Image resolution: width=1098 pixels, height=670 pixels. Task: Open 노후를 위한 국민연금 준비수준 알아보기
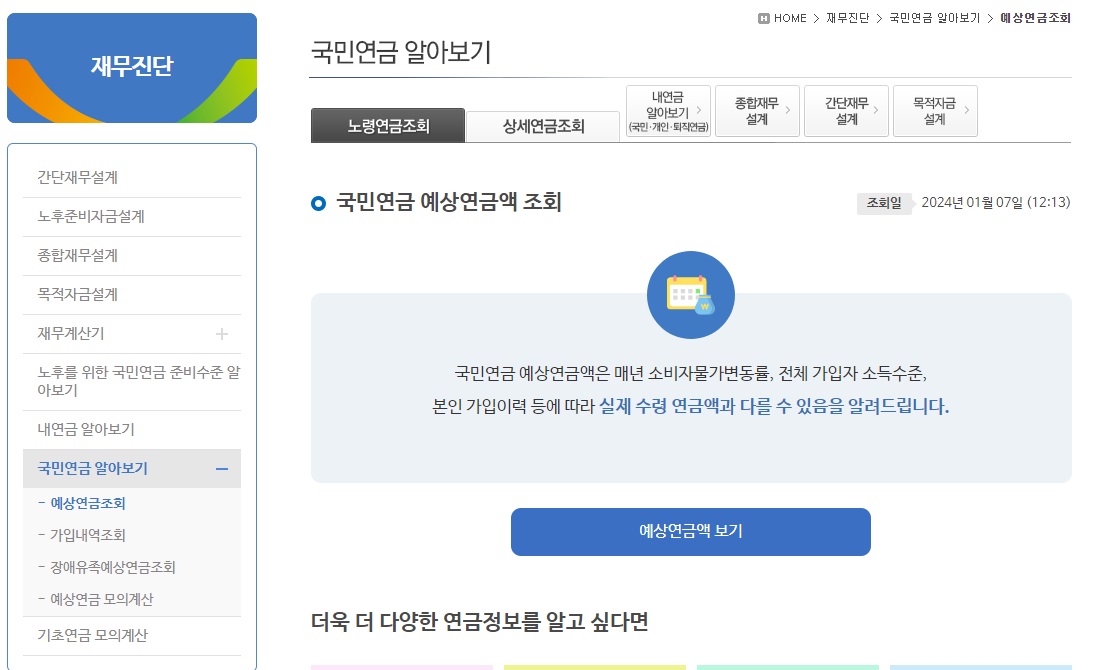click(132, 382)
